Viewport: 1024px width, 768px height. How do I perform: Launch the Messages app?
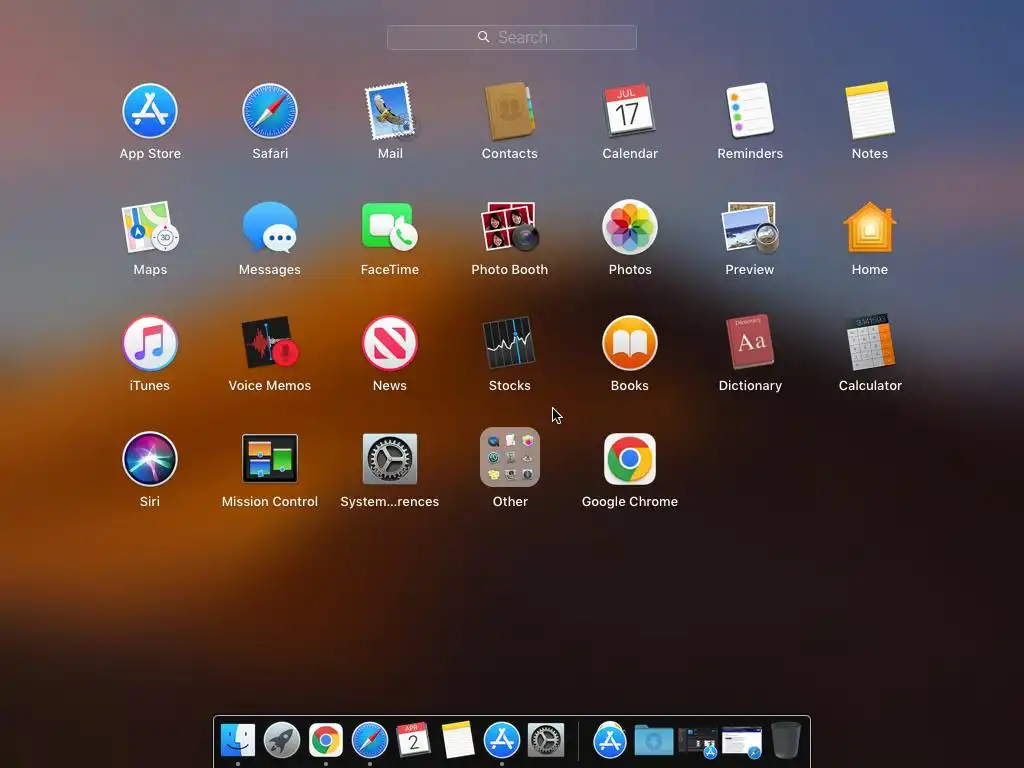click(x=270, y=227)
